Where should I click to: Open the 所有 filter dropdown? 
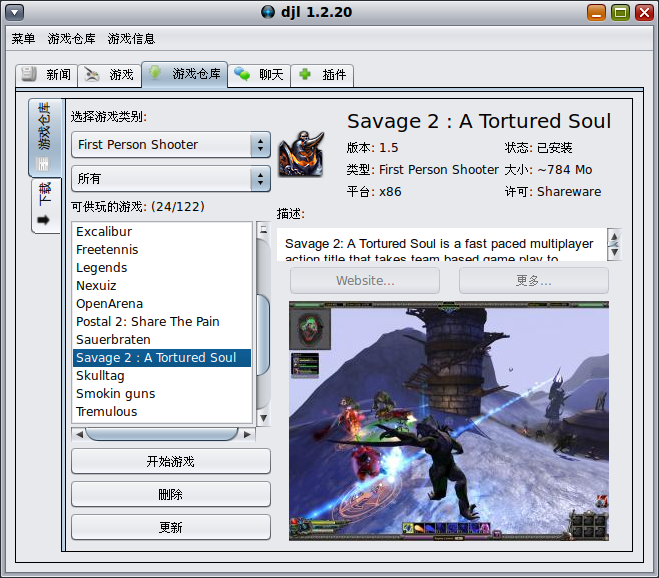tap(171, 179)
